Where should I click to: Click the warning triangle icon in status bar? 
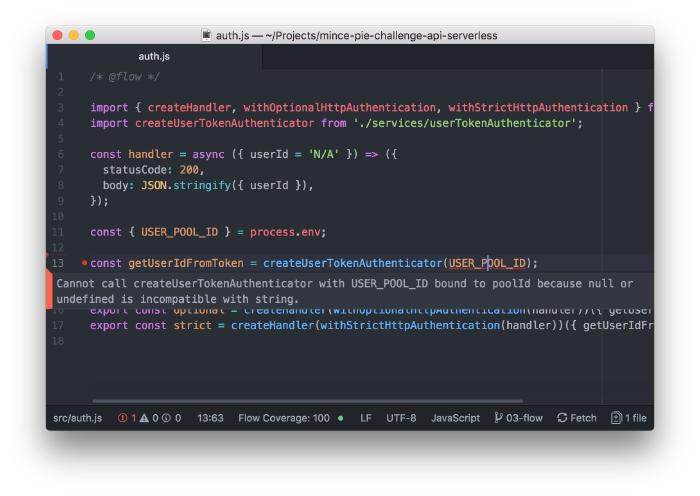pyautogui.click(x=144, y=418)
